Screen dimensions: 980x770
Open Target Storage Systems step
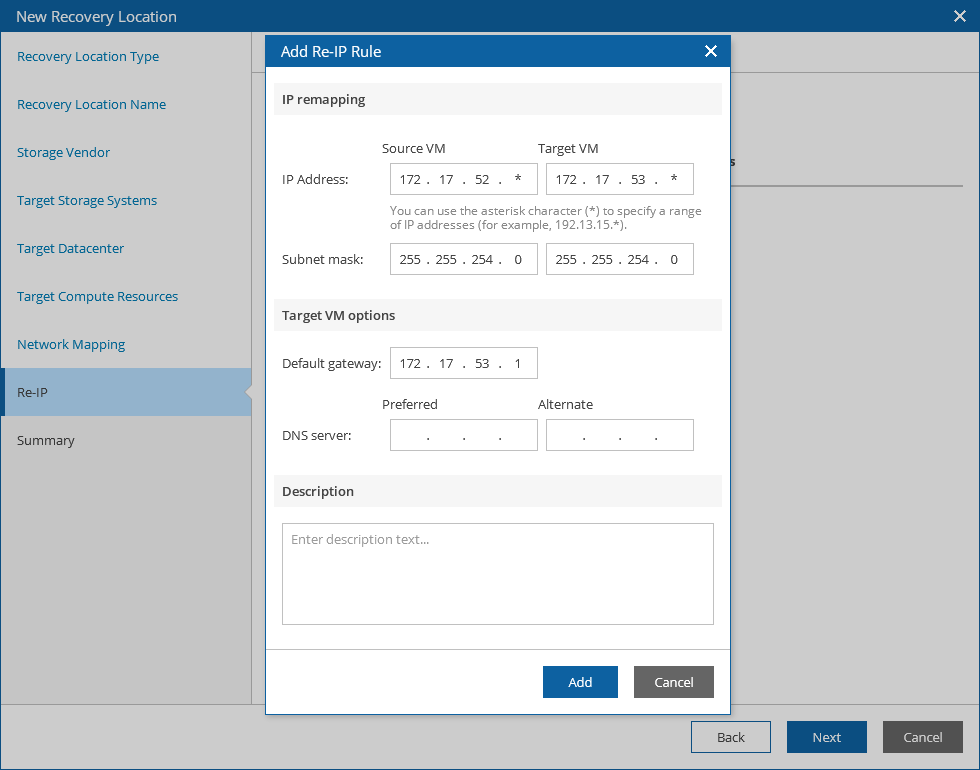coord(87,201)
